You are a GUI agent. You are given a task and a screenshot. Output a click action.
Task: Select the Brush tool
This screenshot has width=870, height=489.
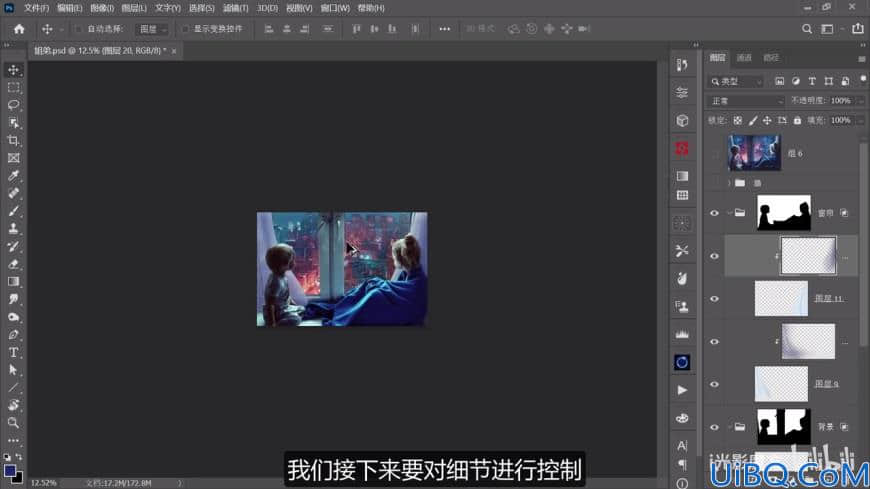pos(13,211)
